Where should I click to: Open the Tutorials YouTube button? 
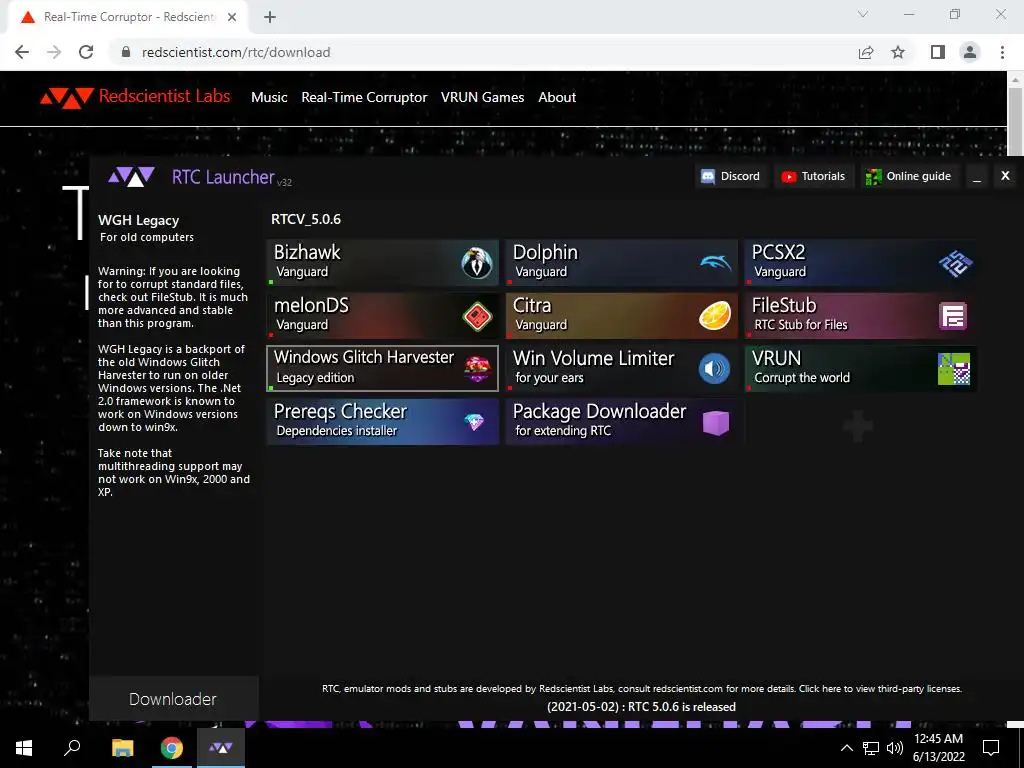[814, 176]
